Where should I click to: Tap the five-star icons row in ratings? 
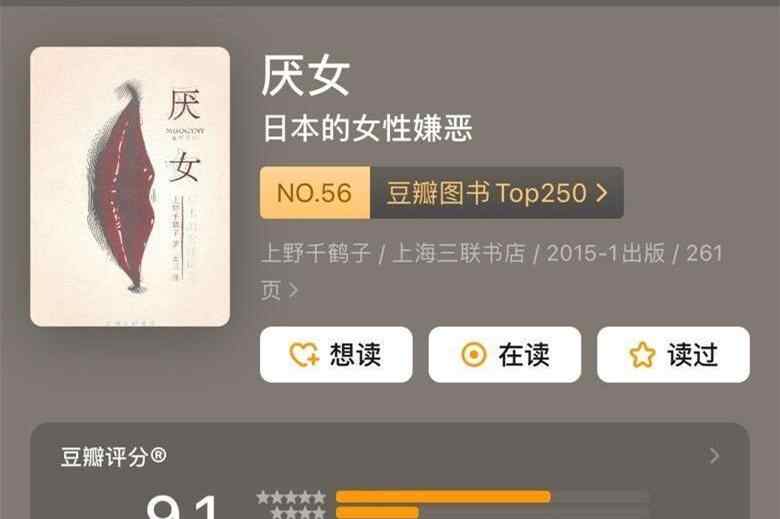pyautogui.click(x=292, y=497)
